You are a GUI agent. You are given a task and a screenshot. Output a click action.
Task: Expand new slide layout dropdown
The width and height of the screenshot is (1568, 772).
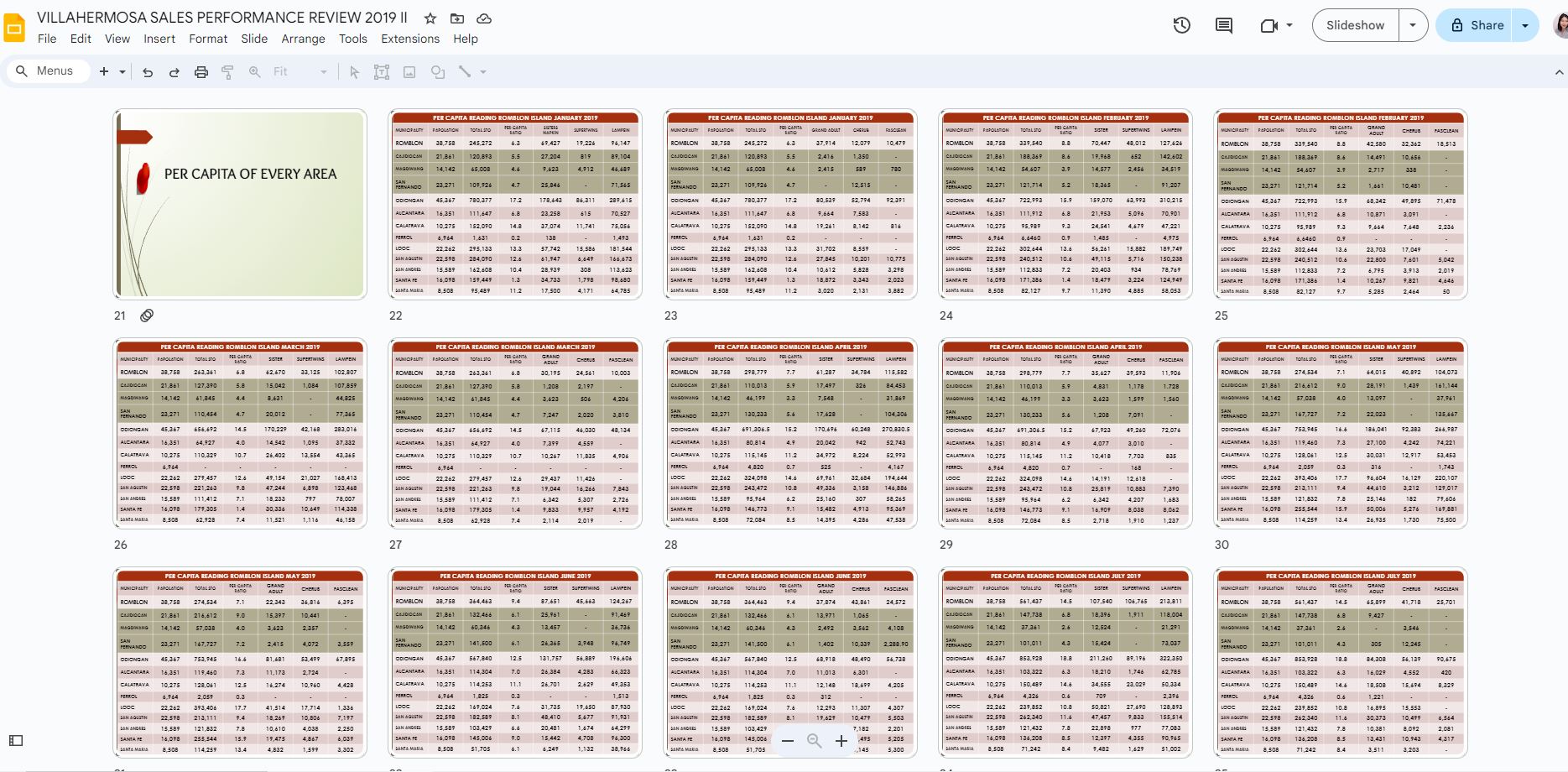click(x=122, y=72)
